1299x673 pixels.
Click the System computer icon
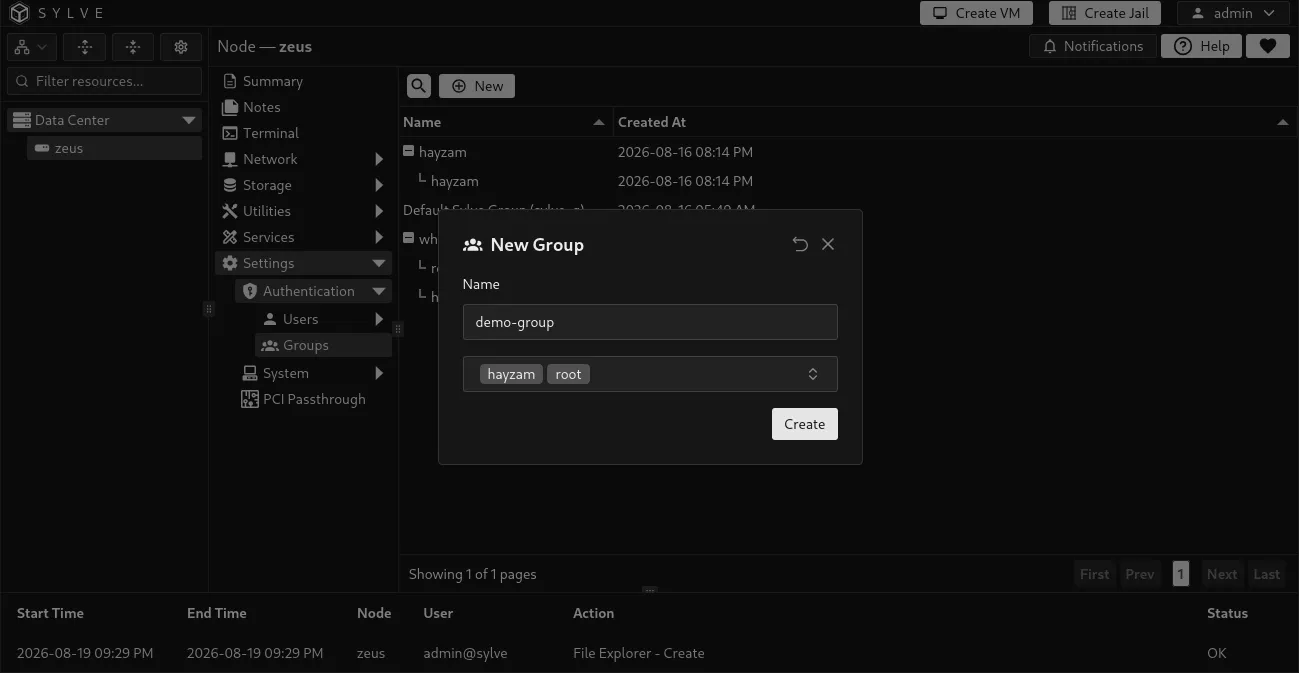click(250, 373)
